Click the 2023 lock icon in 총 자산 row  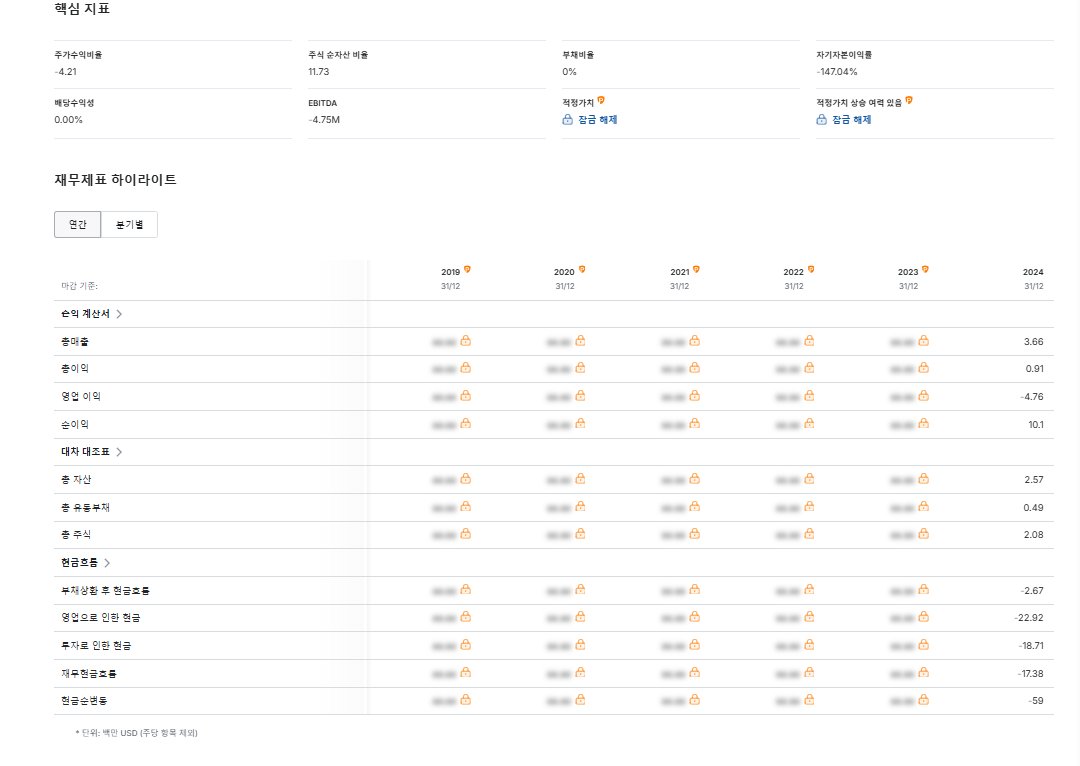coord(924,478)
